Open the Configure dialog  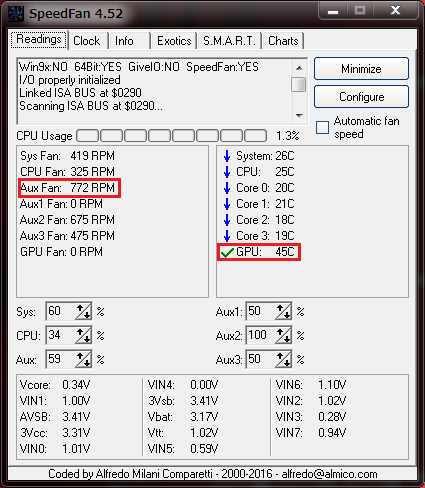361,97
